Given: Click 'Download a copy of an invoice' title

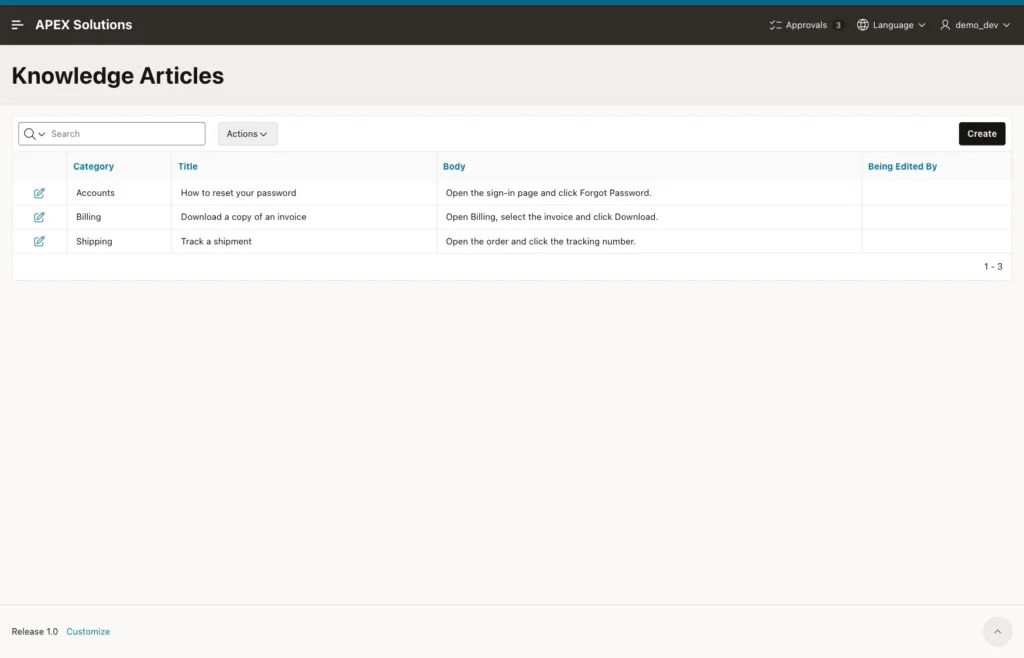Looking at the screenshot, I should 244,217.
